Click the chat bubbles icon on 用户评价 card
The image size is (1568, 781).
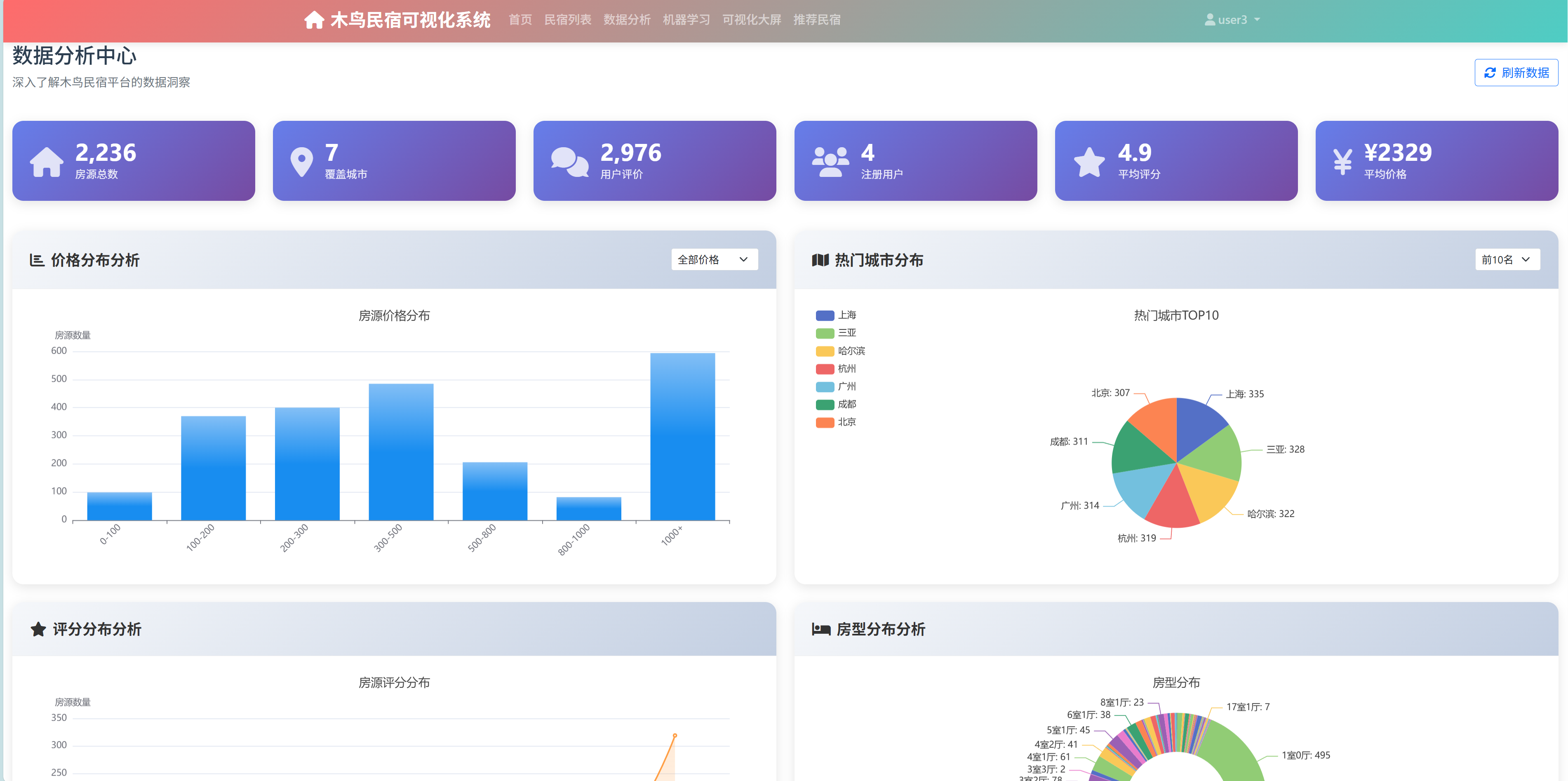click(x=569, y=162)
